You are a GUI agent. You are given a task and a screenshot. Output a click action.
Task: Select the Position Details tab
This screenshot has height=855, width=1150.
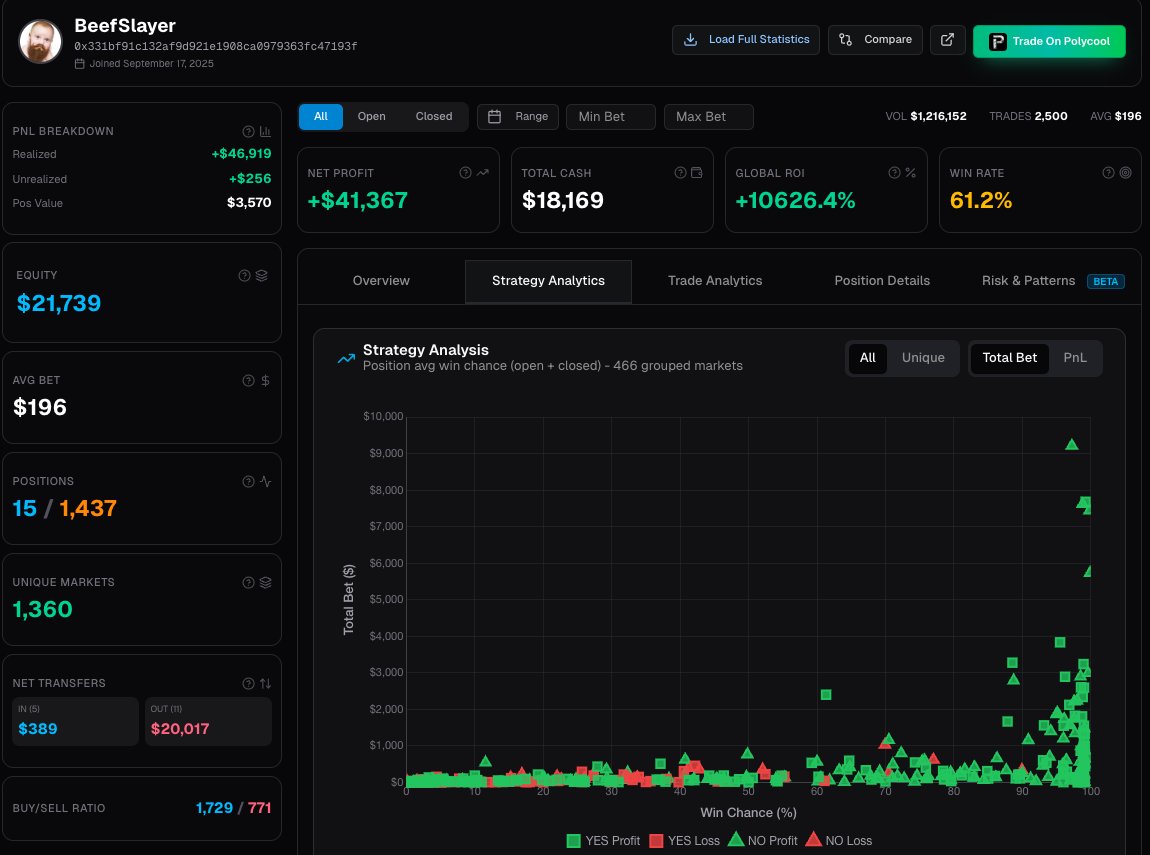tap(882, 281)
